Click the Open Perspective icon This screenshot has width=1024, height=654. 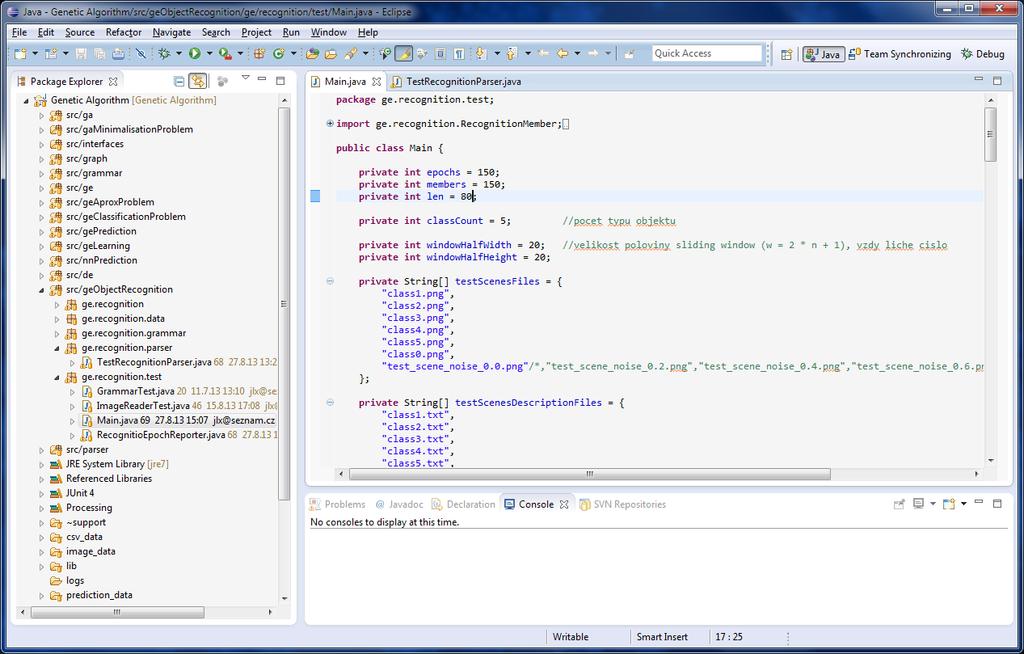tap(787, 54)
